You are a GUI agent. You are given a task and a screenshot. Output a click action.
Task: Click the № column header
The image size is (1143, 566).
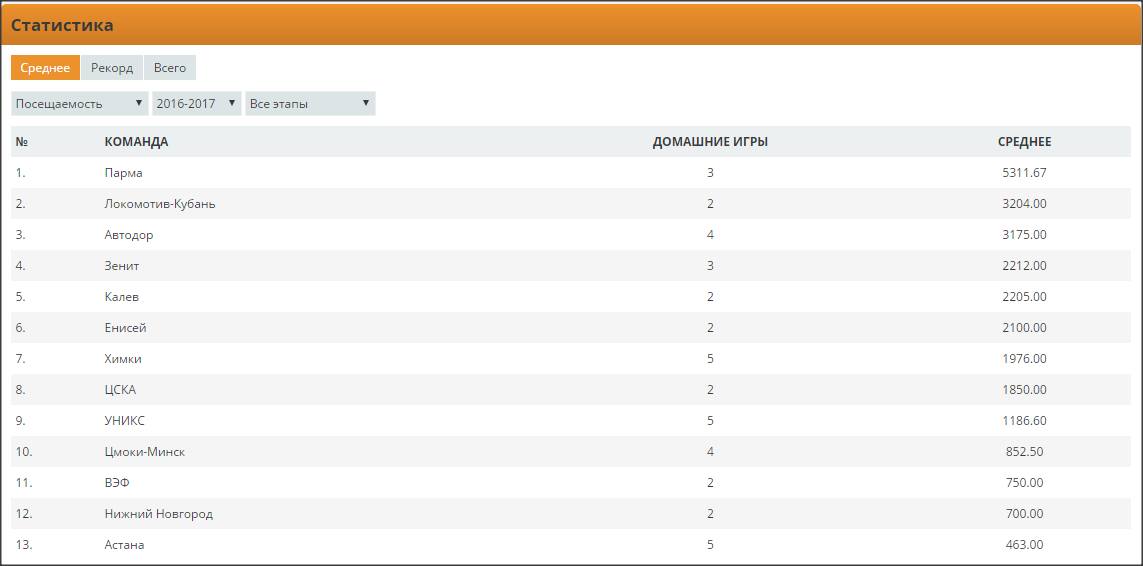tap(21, 142)
